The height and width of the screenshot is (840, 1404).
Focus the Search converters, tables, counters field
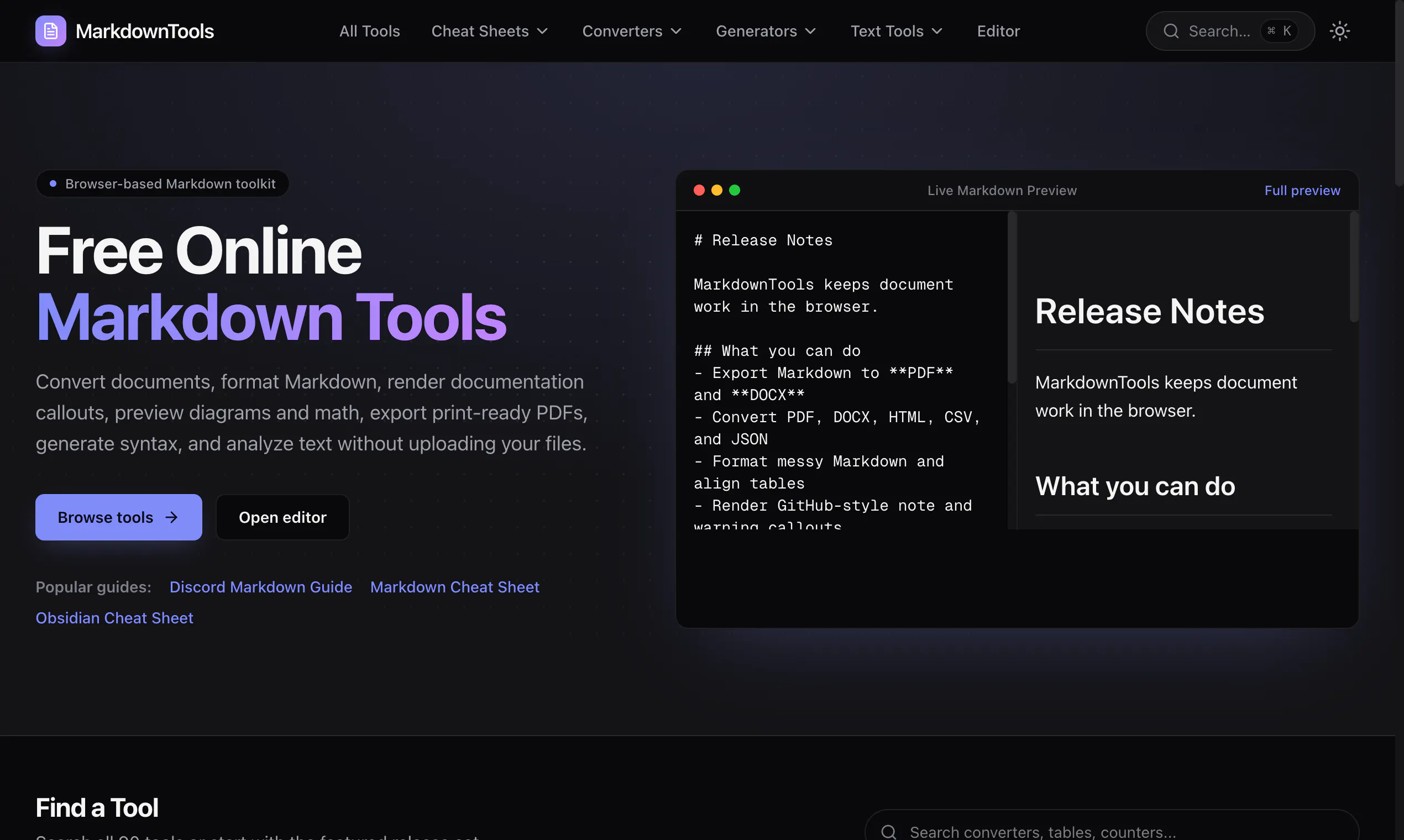(1112, 825)
